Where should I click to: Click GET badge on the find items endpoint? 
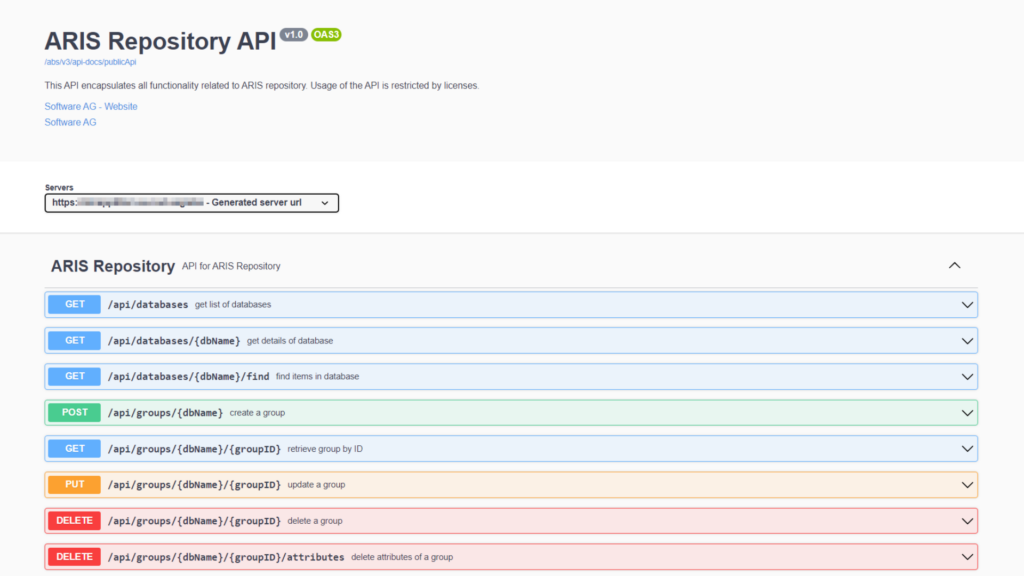pos(75,376)
